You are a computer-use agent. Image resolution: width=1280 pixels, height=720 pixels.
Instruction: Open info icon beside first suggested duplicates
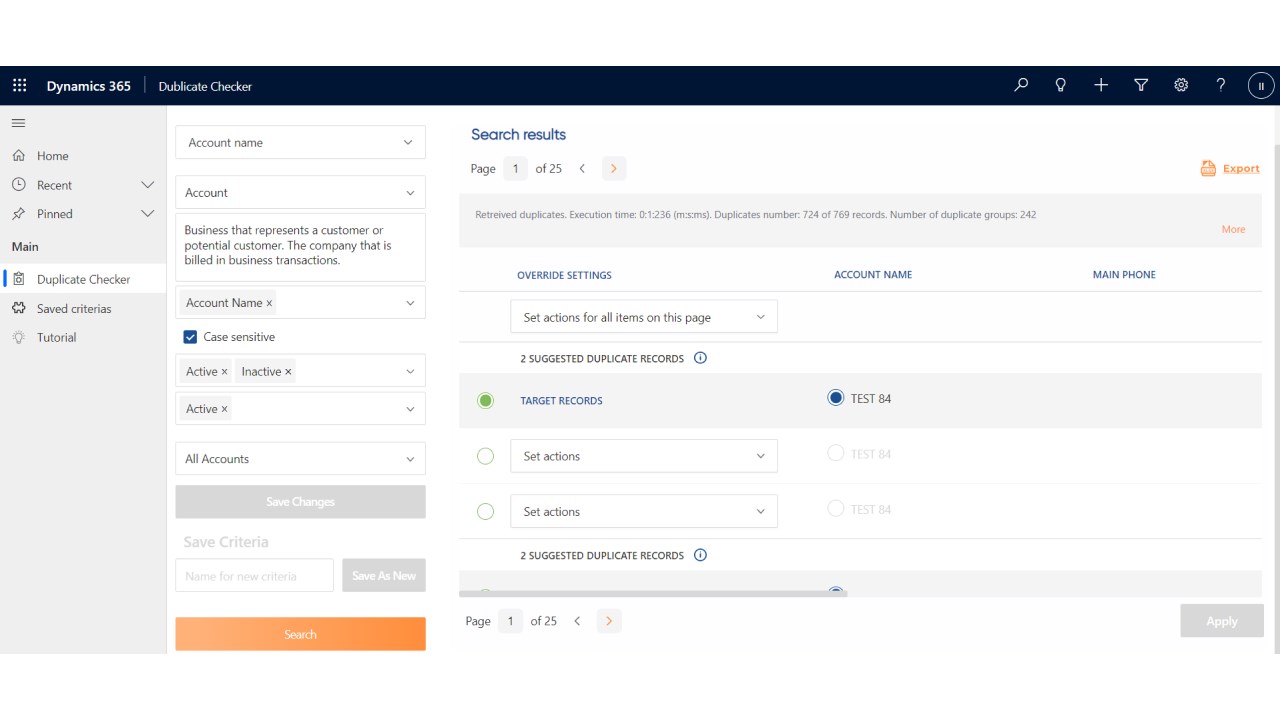click(x=700, y=358)
